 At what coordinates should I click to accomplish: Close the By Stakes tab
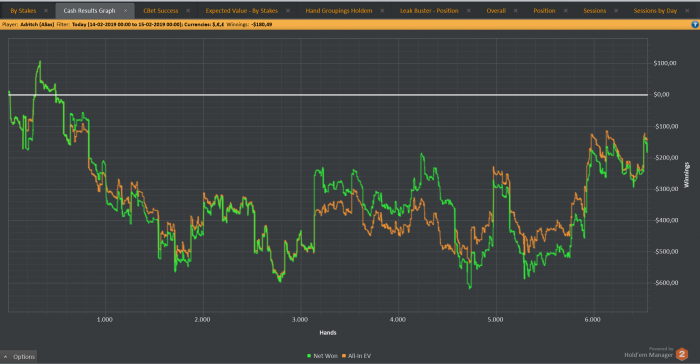click(x=46, y=11)
